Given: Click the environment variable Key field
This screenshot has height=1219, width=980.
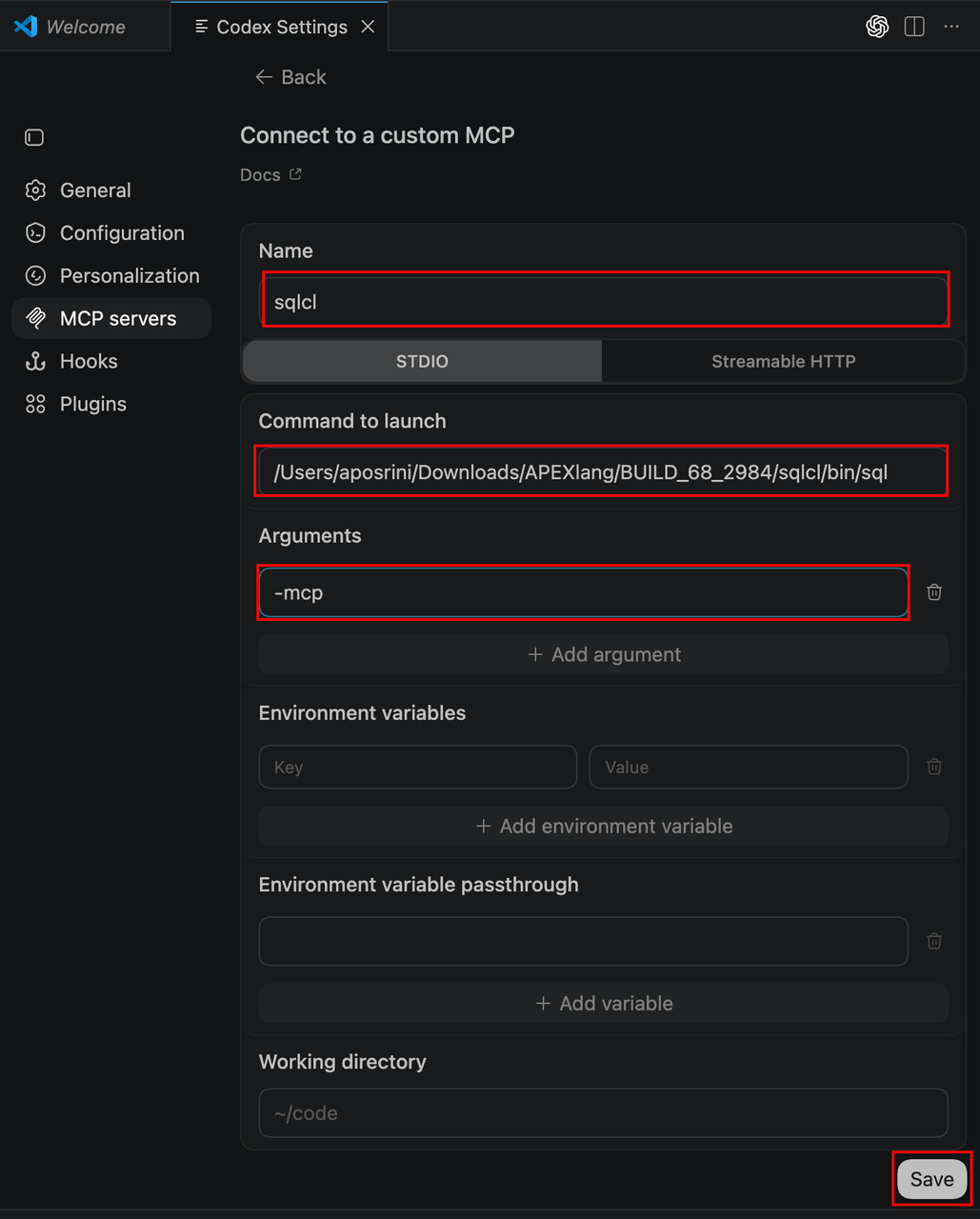Looking at the screenshot, I should (418, 767).
